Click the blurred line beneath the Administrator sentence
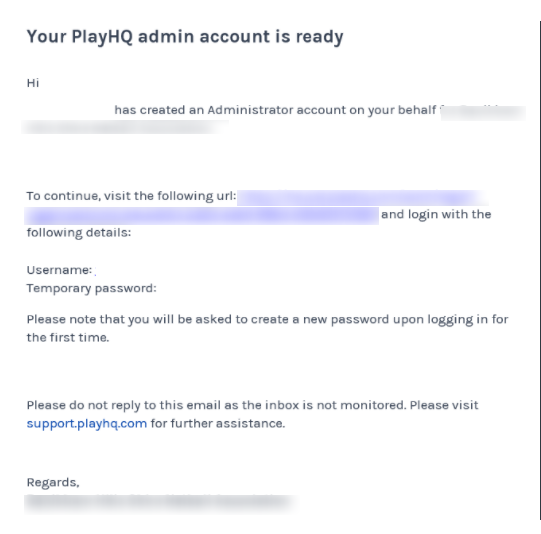This screenshot has height=534, width=541. [x=125, y=127]
